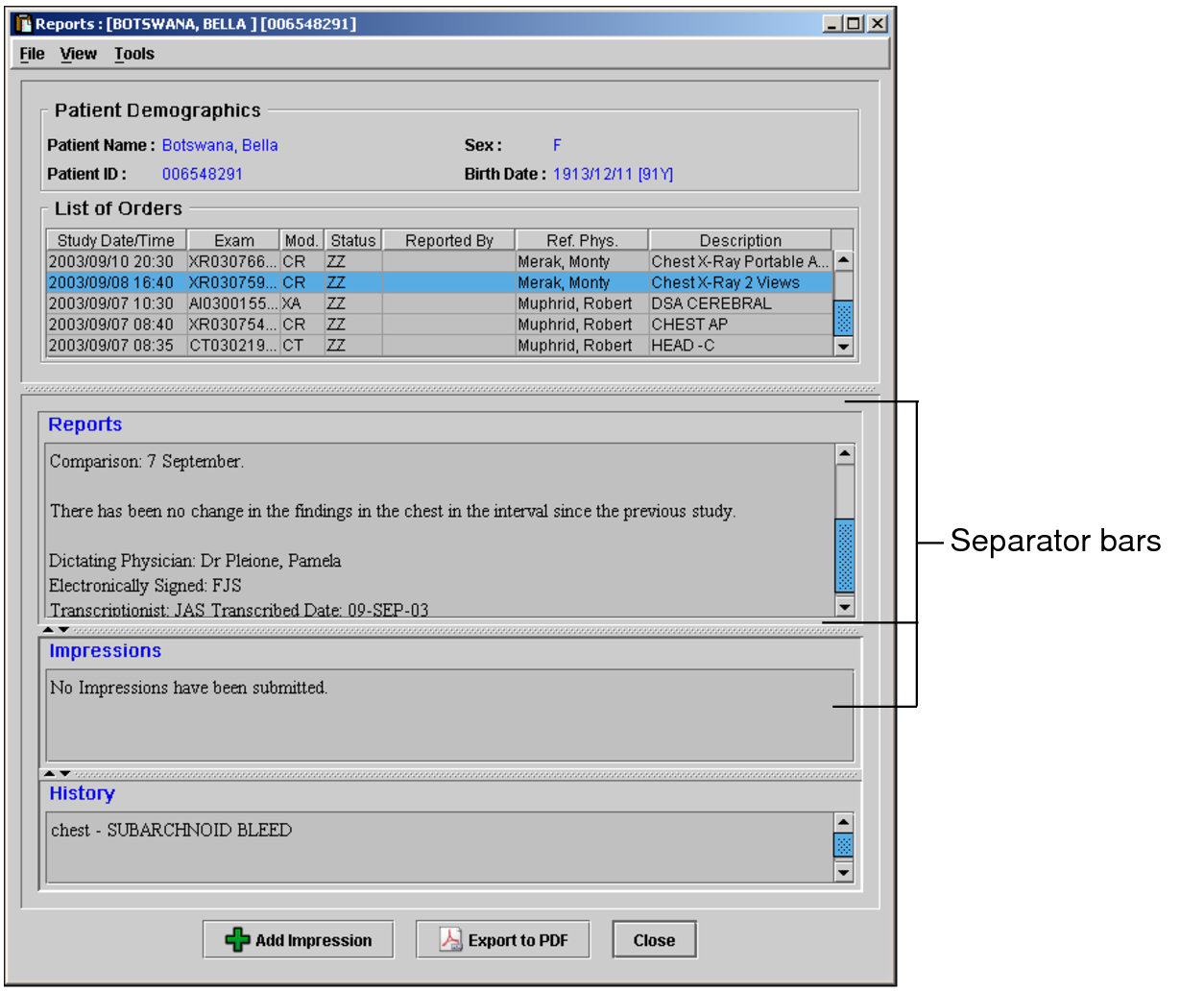Collapse Reports pane using separator up arrow
Screen dimensions: 1204x992
49,630
